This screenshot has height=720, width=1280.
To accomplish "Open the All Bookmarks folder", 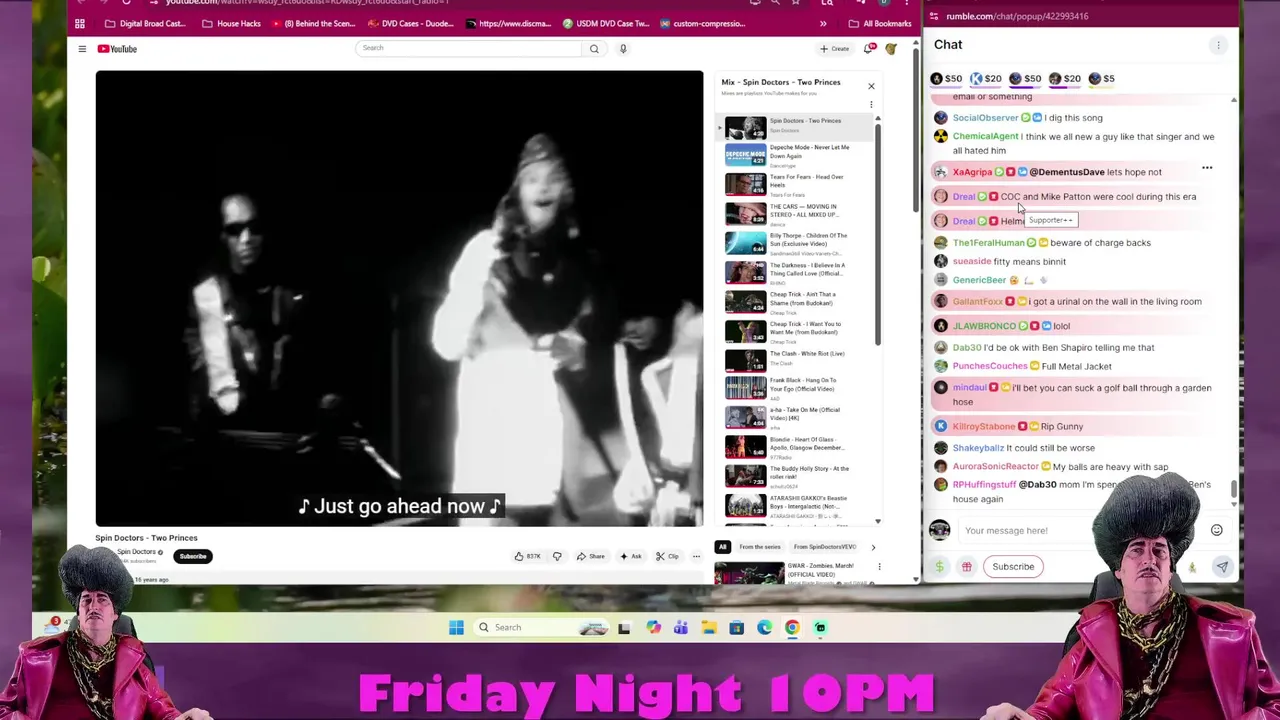I will tap(880, 23).
